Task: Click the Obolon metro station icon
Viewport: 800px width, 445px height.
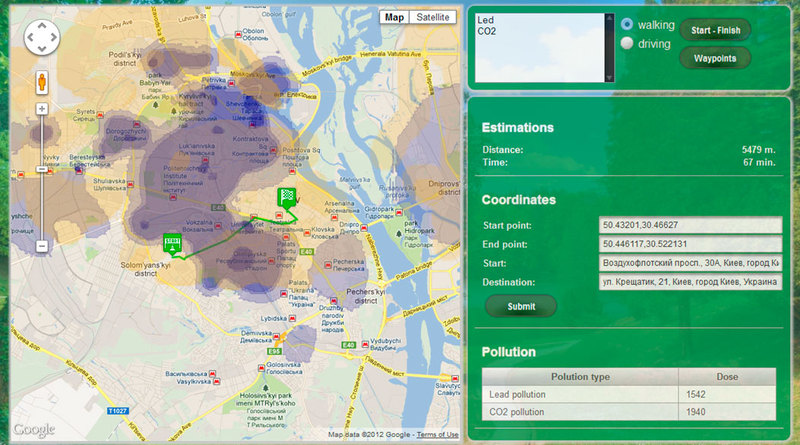Action: click(x=238, y=34)
